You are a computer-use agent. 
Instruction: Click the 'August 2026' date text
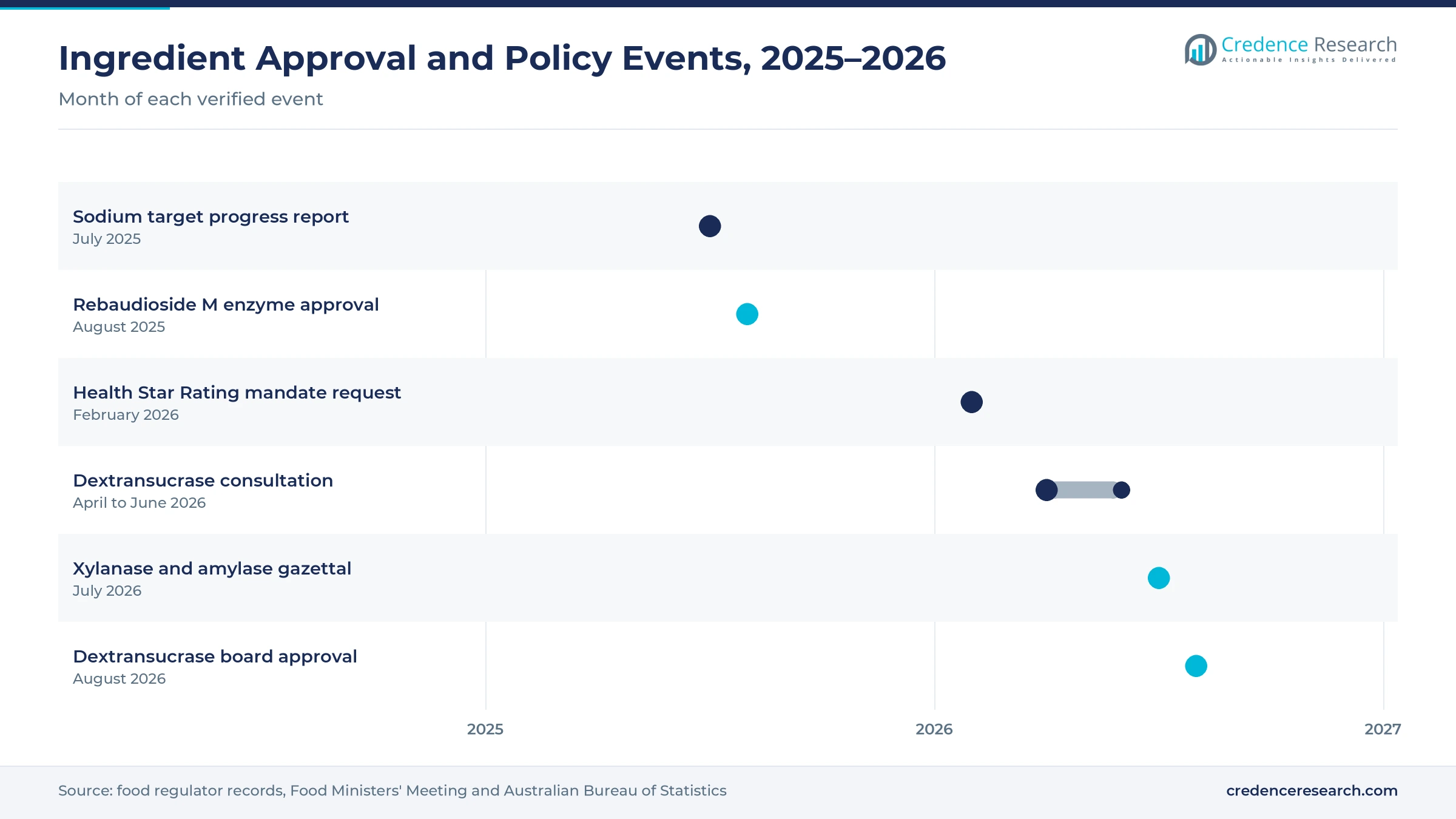[119, 679]
